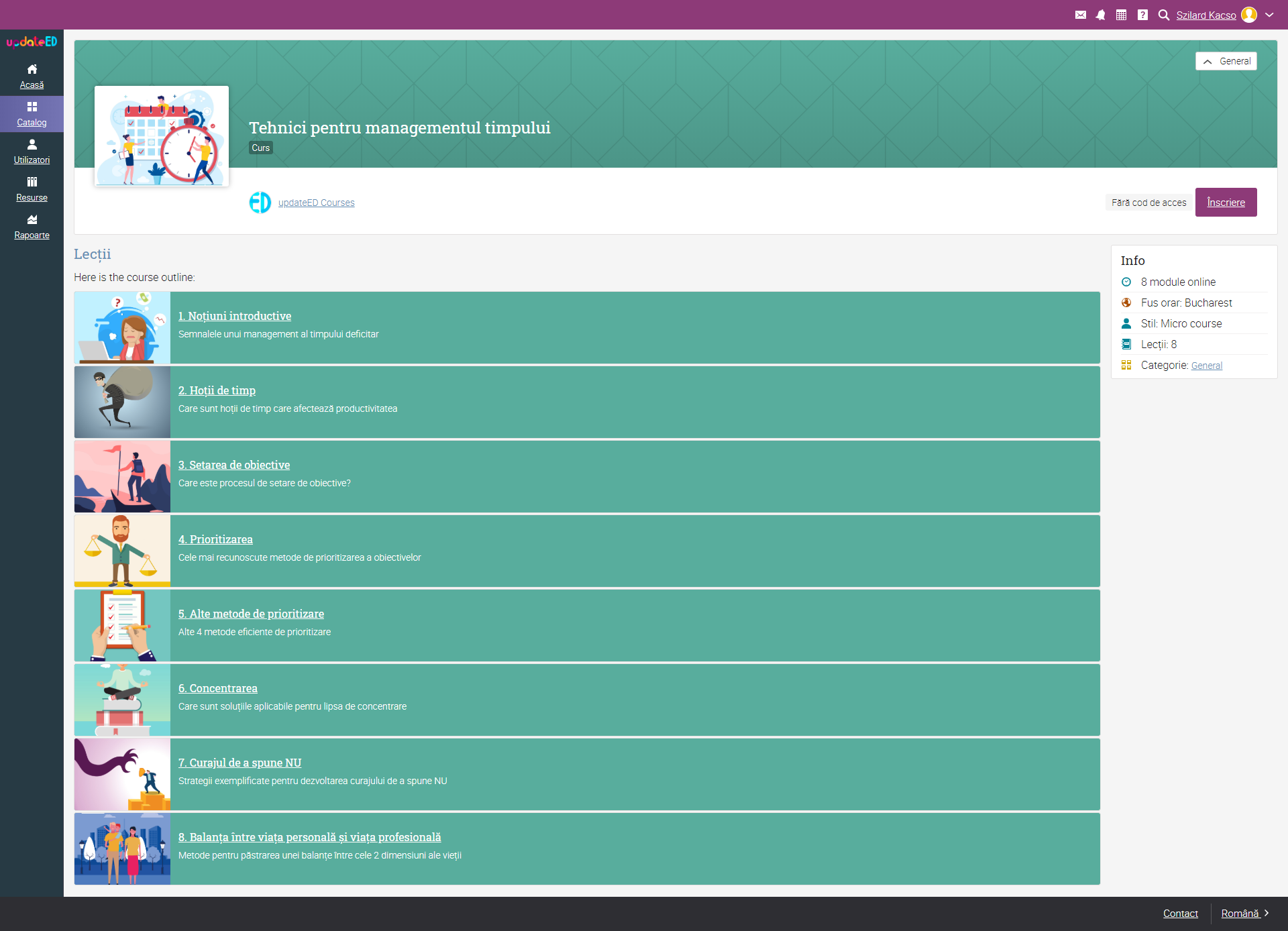The width and height of the screenshot is (1288, 931).
Task: Open lesson 2 Hoții de timp
Action: click(x=217, y=390)
